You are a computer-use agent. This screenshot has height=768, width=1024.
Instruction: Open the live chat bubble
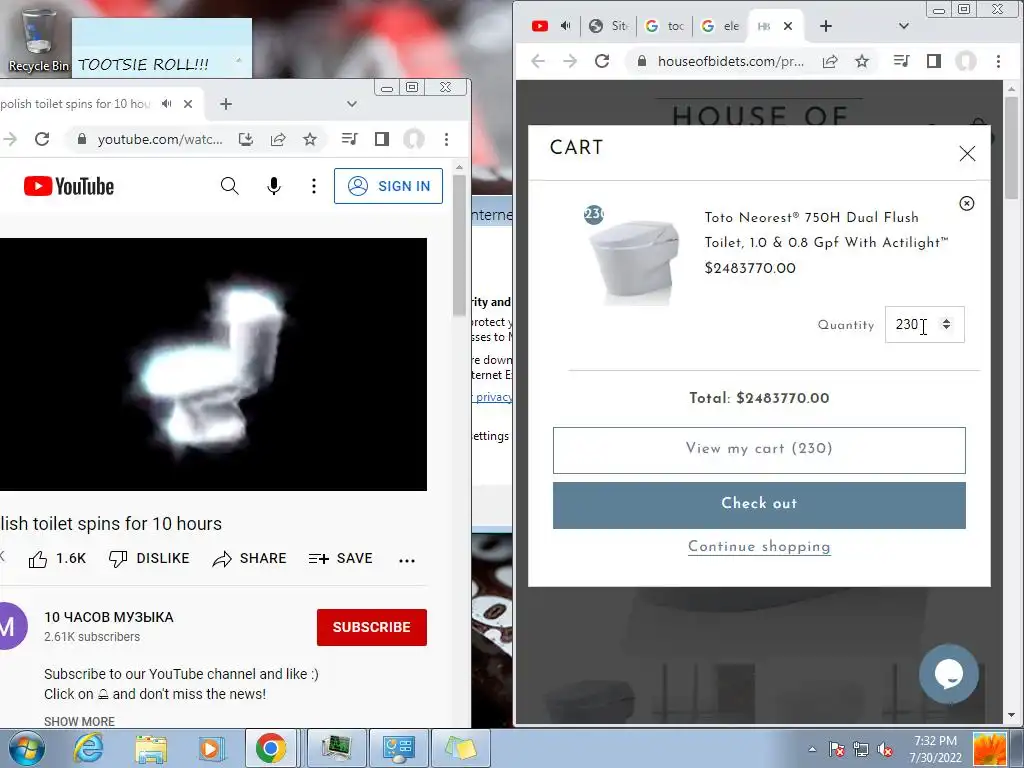coord(948,674)
